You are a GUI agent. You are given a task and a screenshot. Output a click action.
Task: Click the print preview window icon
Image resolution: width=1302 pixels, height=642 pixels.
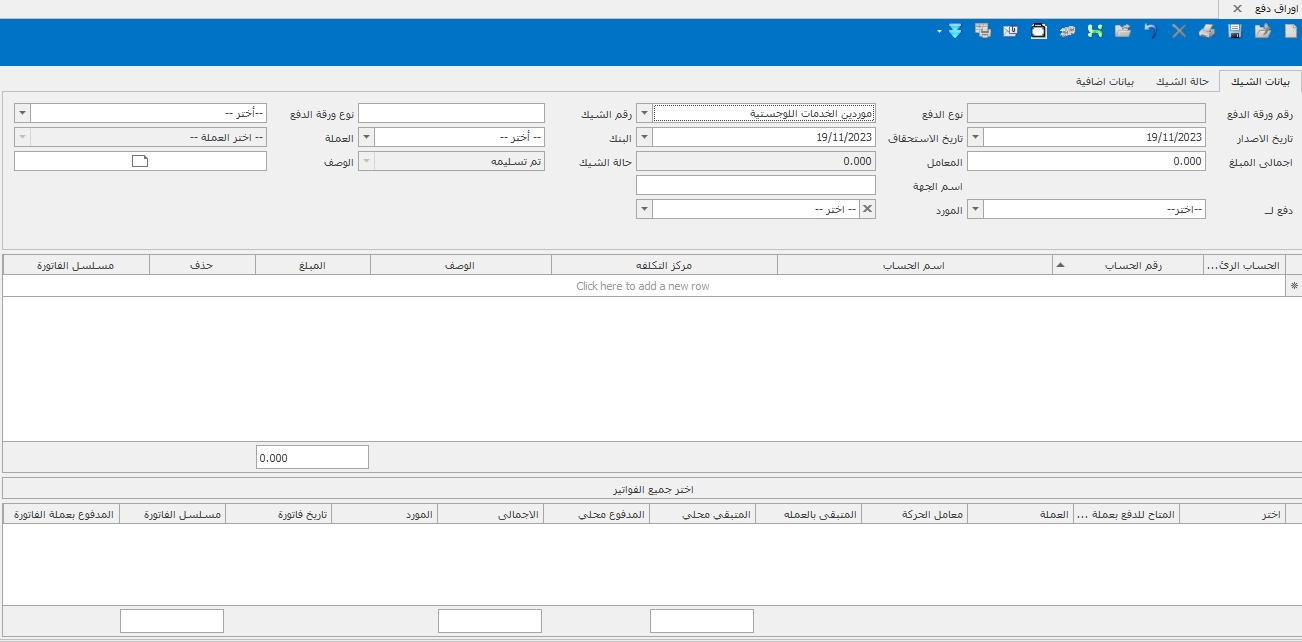click(x=983, y=31)
